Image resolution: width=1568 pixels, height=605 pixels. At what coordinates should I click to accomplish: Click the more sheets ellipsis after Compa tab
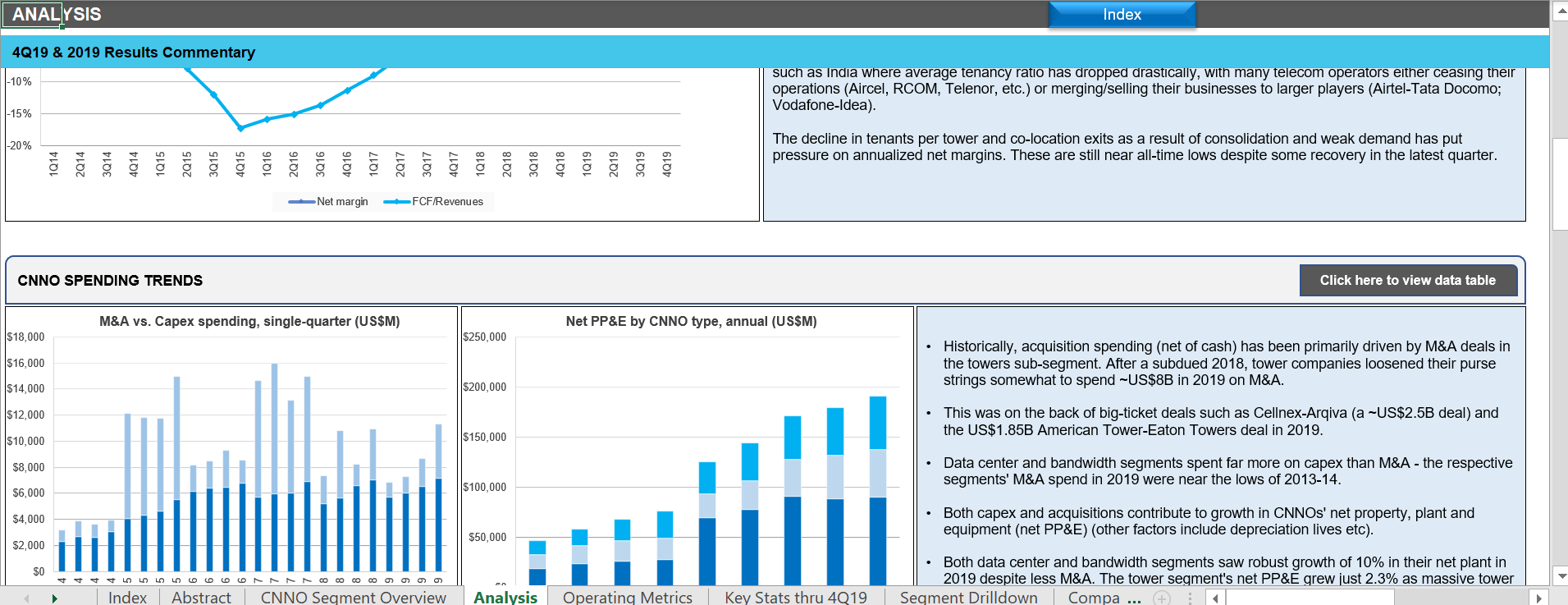[1134, 598]
